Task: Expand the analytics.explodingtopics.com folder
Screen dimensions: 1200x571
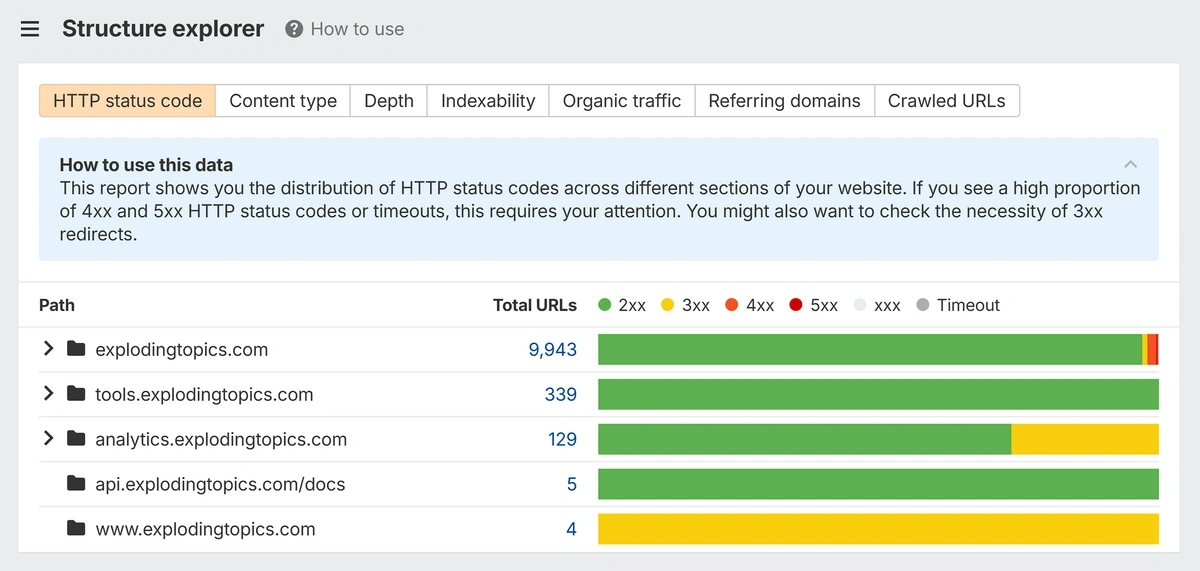Action: tap(48, 439)
